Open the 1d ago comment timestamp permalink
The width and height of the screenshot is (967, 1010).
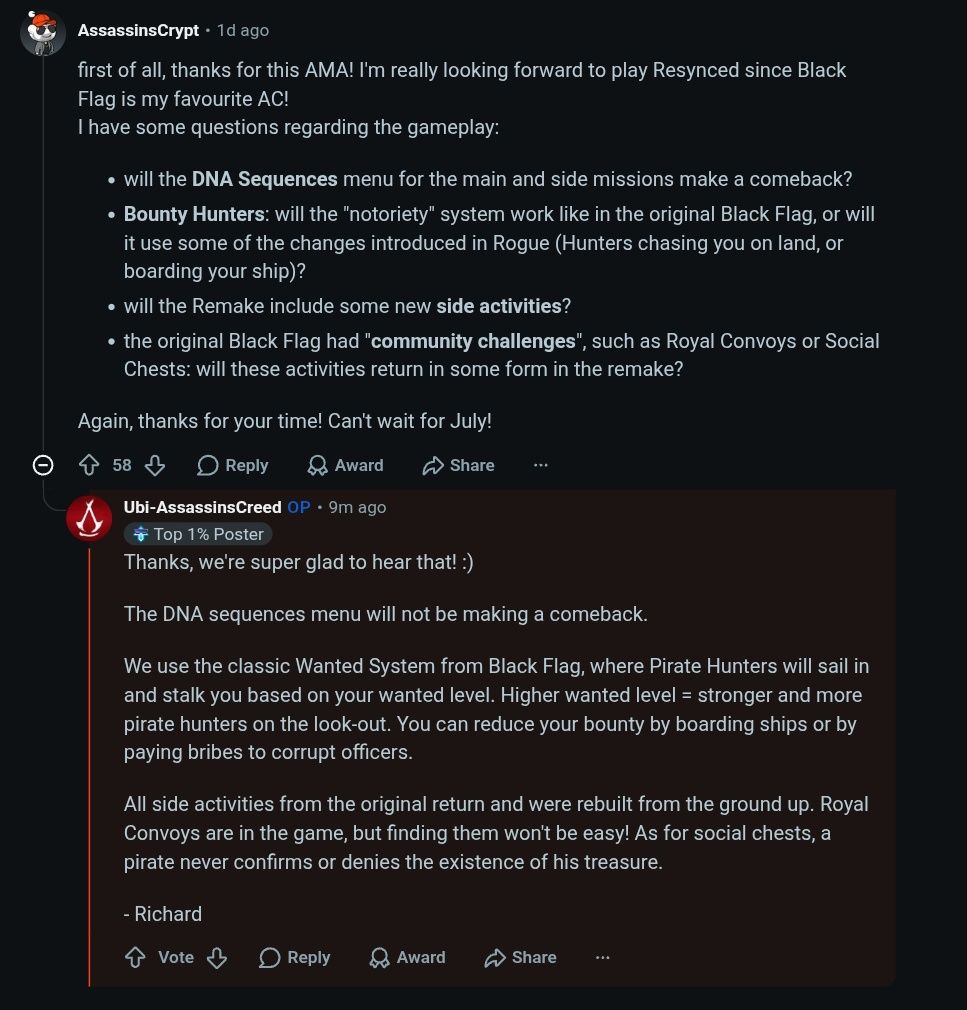point(243,30)
